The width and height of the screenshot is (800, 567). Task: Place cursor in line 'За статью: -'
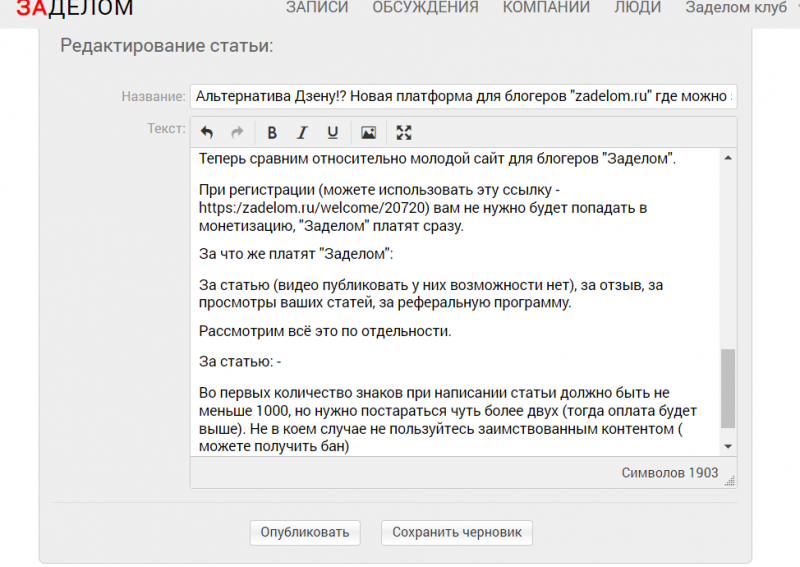click(x=240, y=361)
